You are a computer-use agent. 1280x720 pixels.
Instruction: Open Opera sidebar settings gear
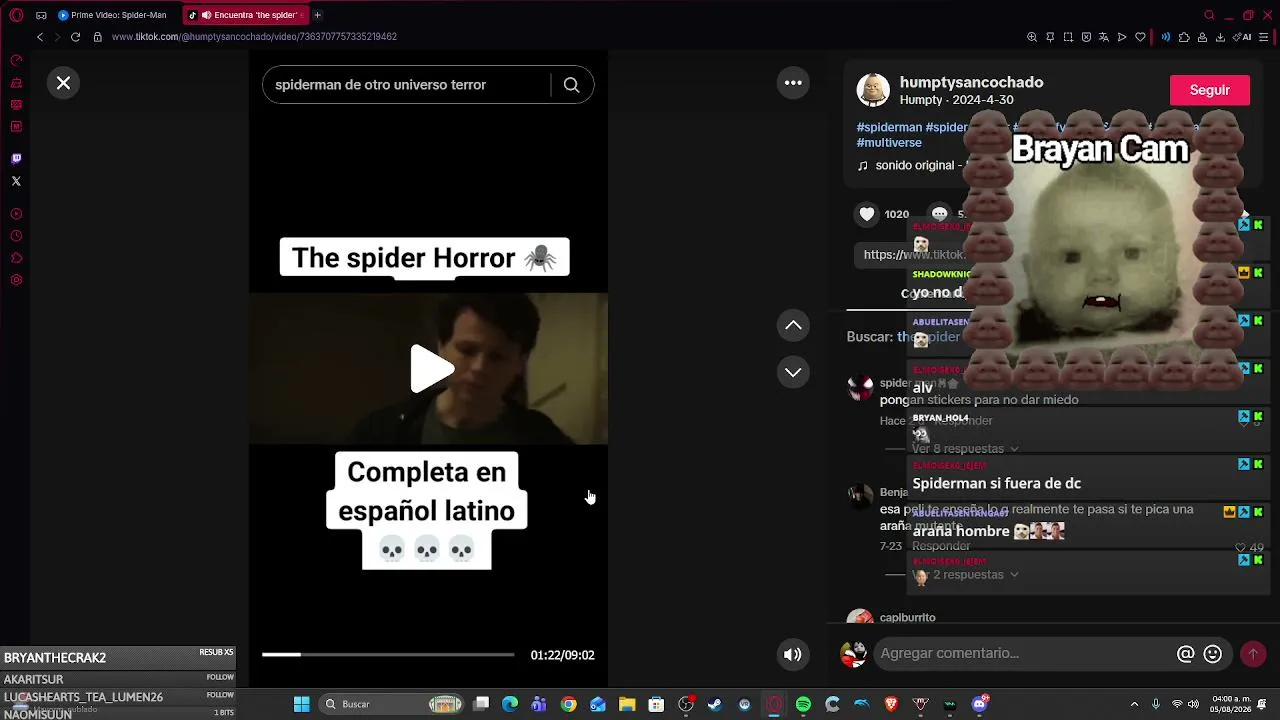pyautogui.click(x=16, y=280)
